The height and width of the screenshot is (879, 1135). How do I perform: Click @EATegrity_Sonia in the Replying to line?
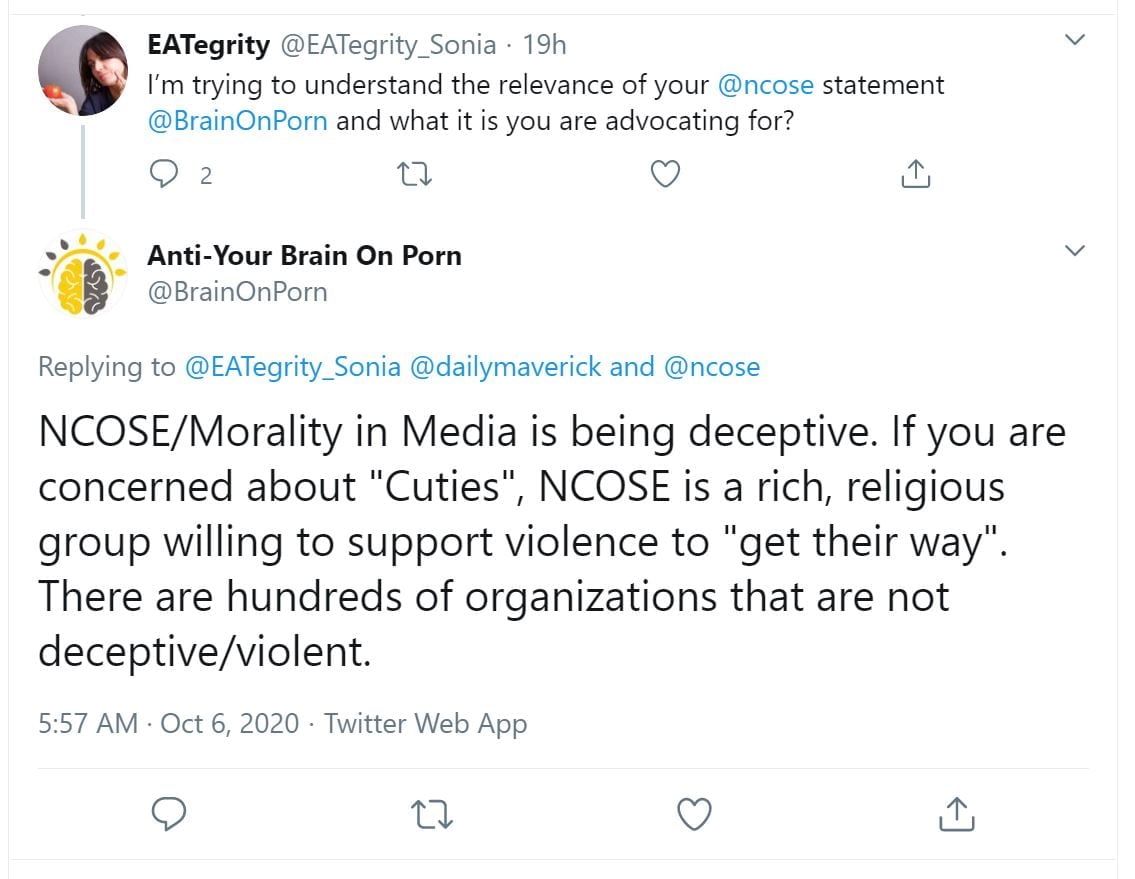(293, 367)
